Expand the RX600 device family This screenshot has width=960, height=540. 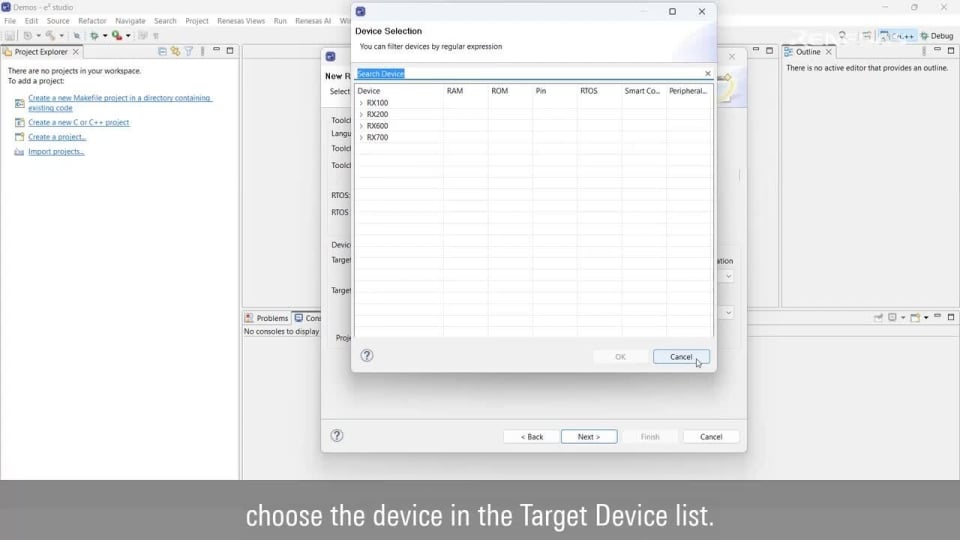361,126
